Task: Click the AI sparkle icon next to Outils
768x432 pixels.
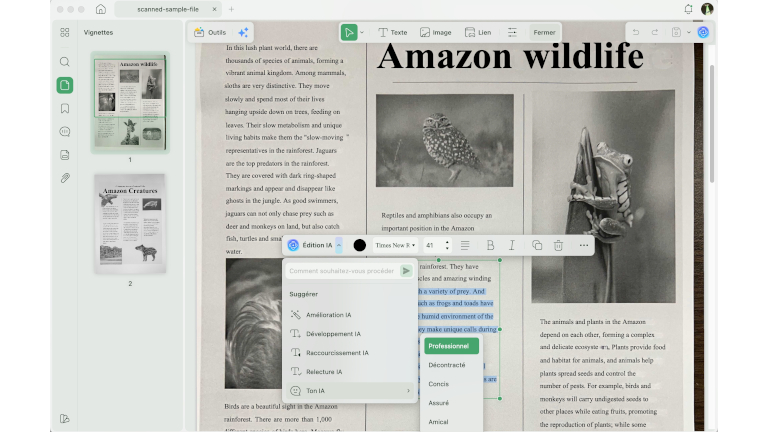Action: [243, 32]
